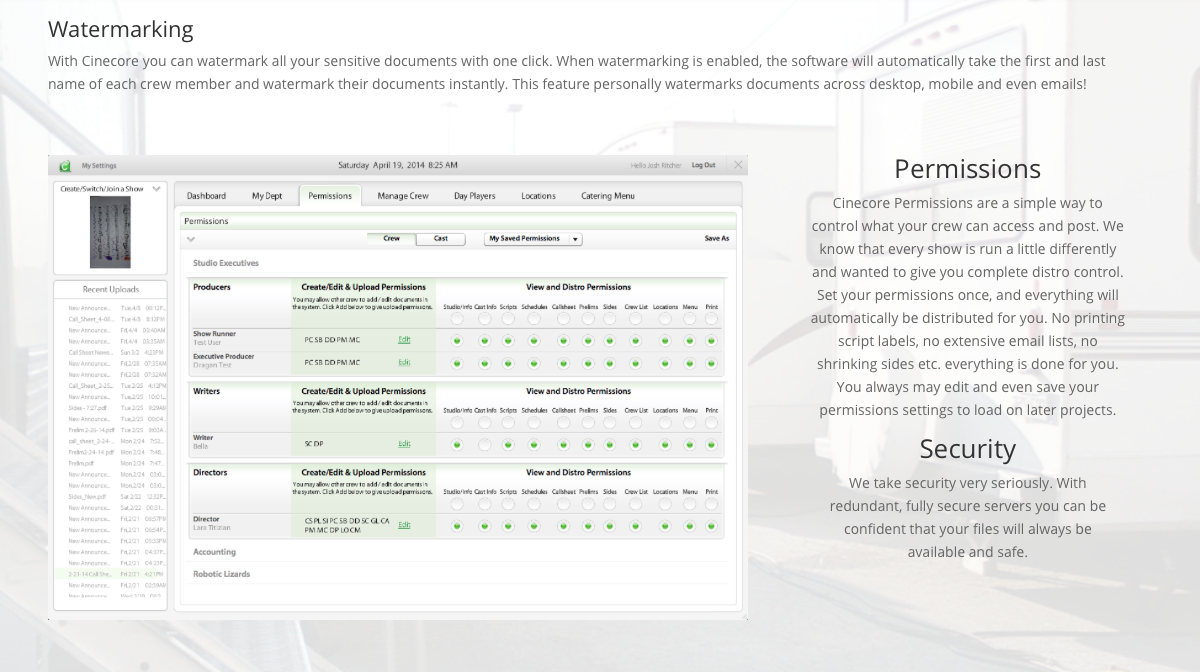Expand the Robotic Lizards section
Image resolution: width=1200 pixels, height=672 pixels.
pos(221,574)
